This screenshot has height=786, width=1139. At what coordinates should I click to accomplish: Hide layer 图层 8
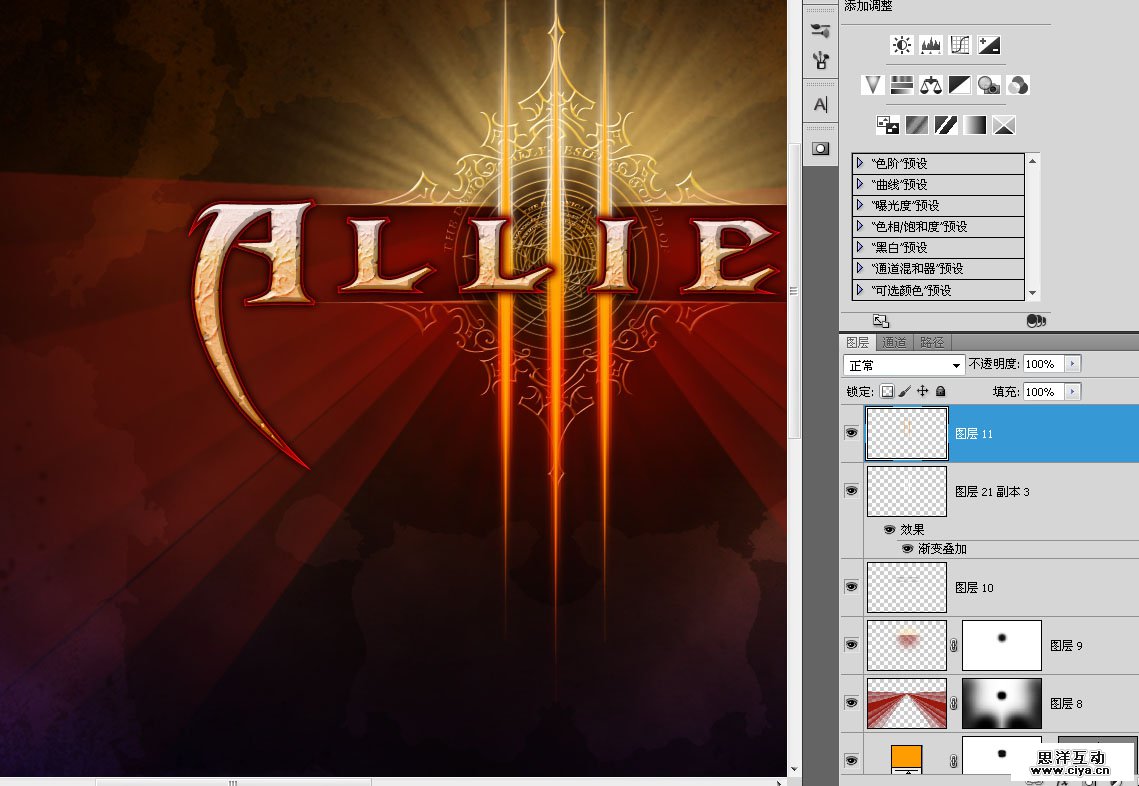[851, 703]
